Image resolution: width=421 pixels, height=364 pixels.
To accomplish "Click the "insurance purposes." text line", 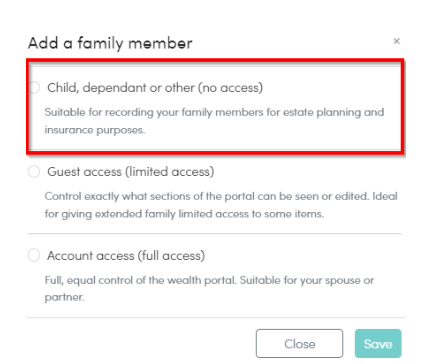I will [95, 130].
